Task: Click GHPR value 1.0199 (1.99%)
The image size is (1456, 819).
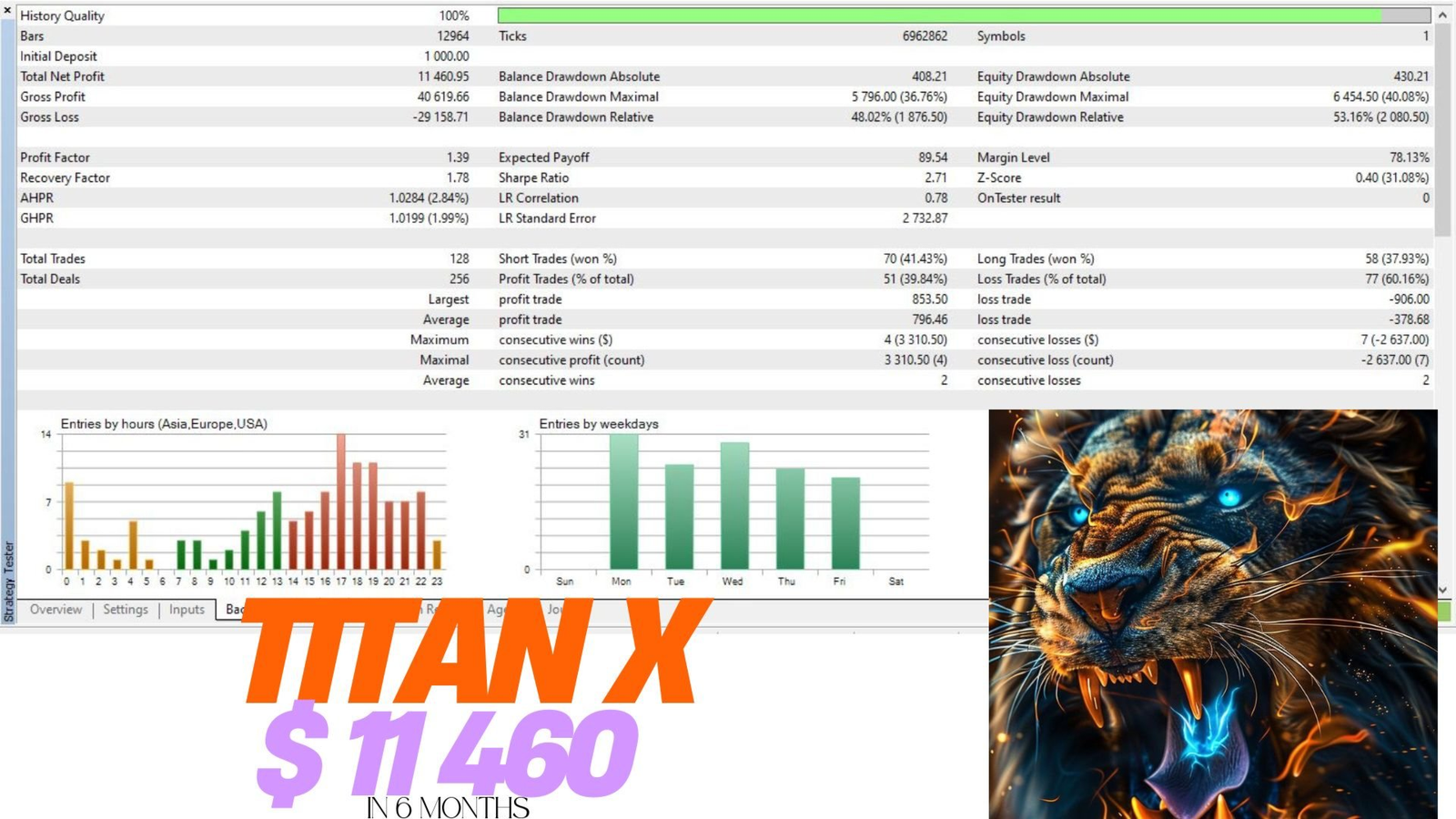Action: (x=429, y=218)
